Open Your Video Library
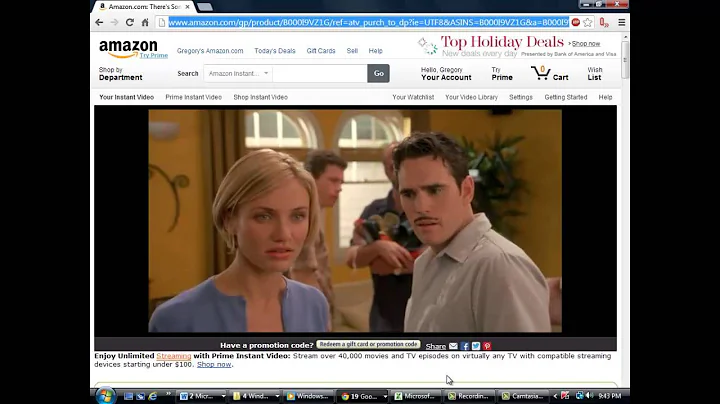This screenshot has width=720, height=404. pyautogui.click(x=471, y=97)
